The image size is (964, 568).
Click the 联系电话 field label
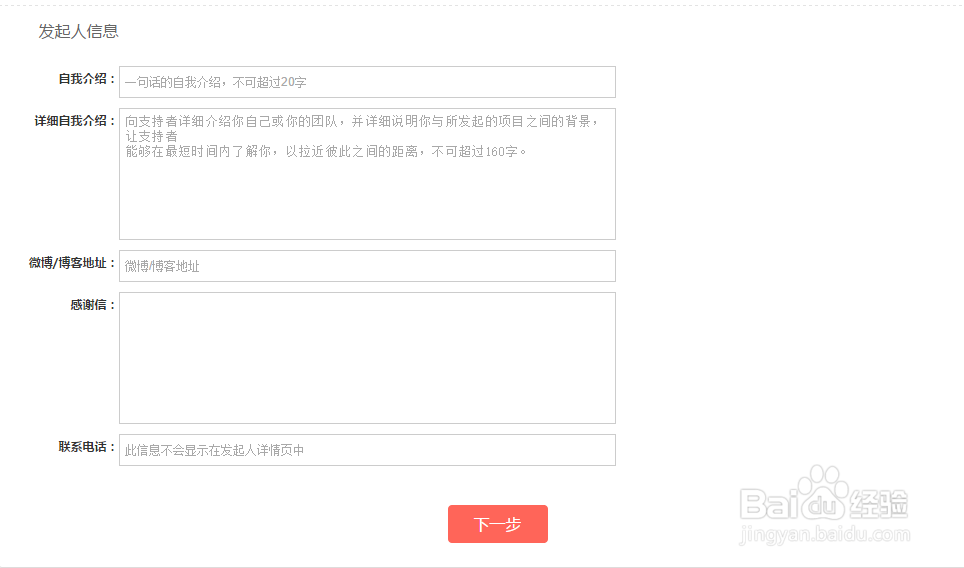[87, 447]
